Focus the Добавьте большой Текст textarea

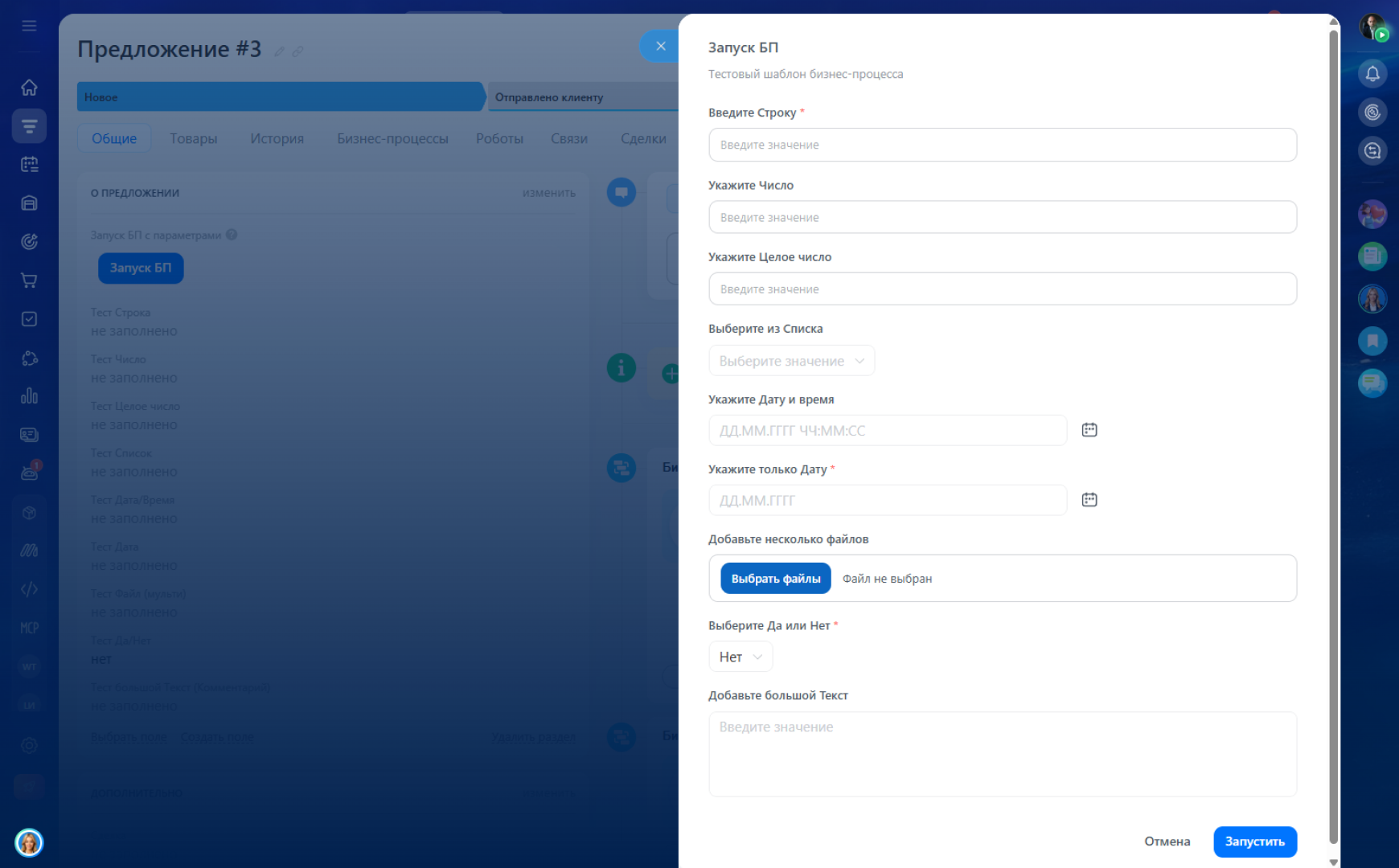1003,754
